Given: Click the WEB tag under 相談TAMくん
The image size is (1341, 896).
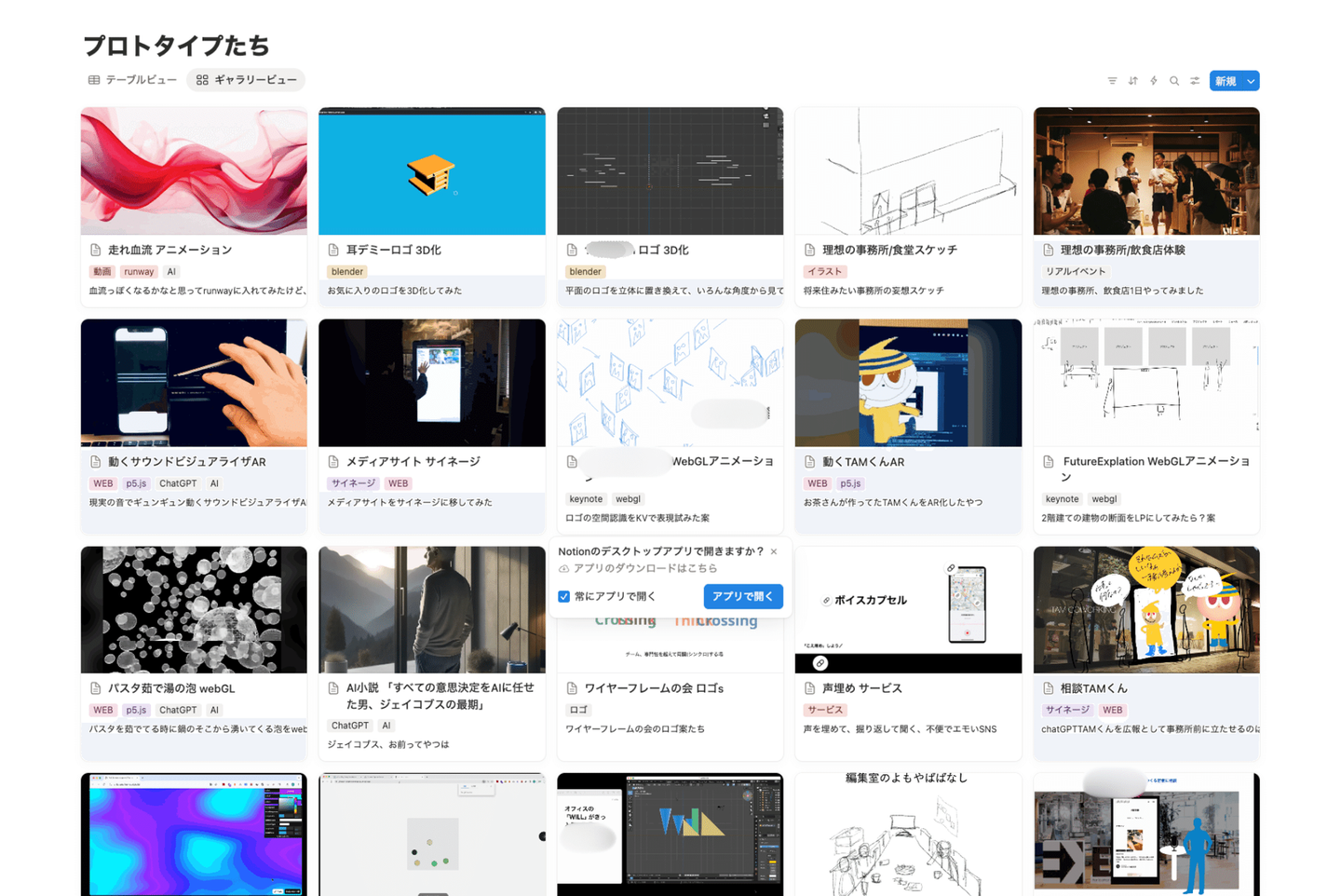Looking at the screenshot, I should coord(1112,710).
